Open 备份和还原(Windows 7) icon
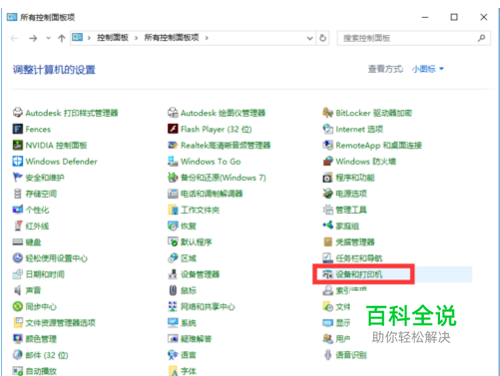The image size is (500, 376). click(173, 177)
